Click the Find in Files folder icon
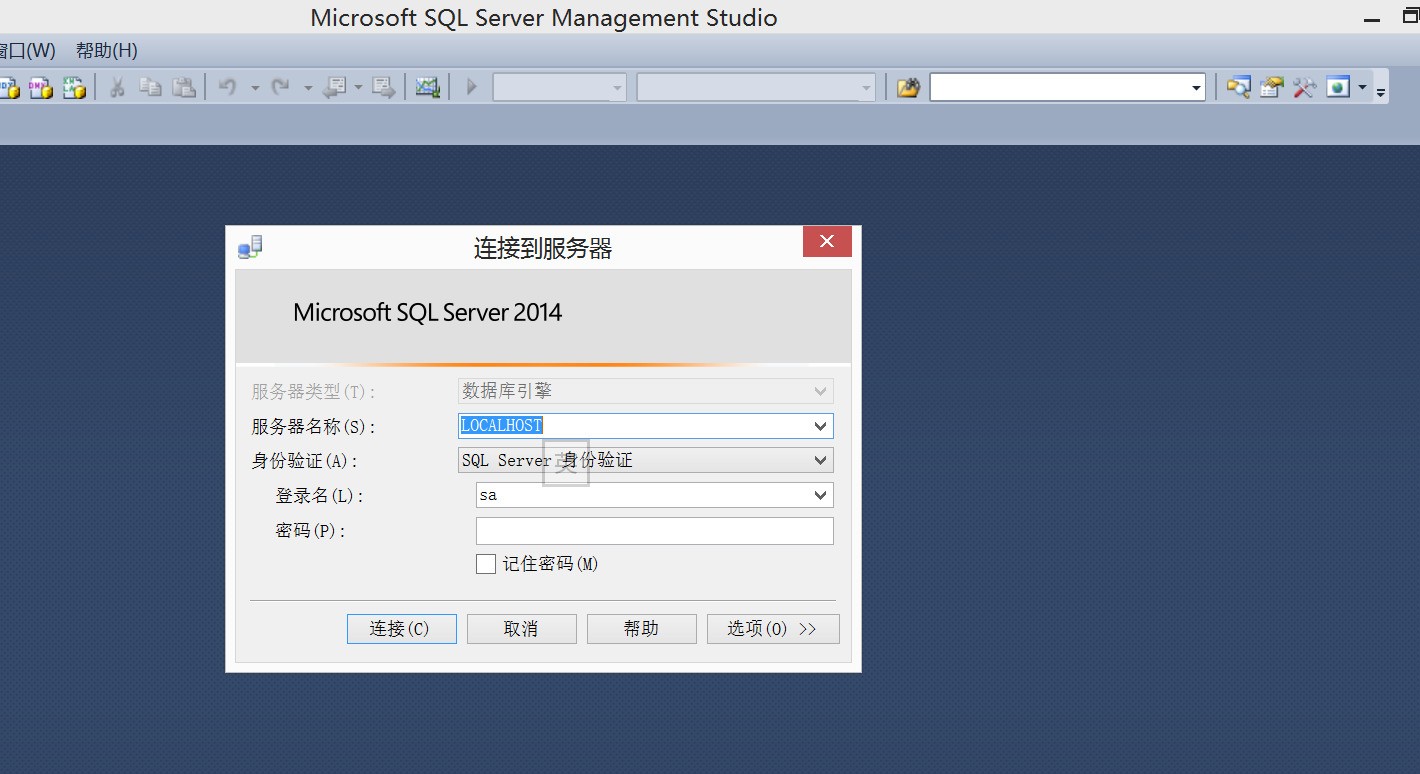 tap(908, 88)
